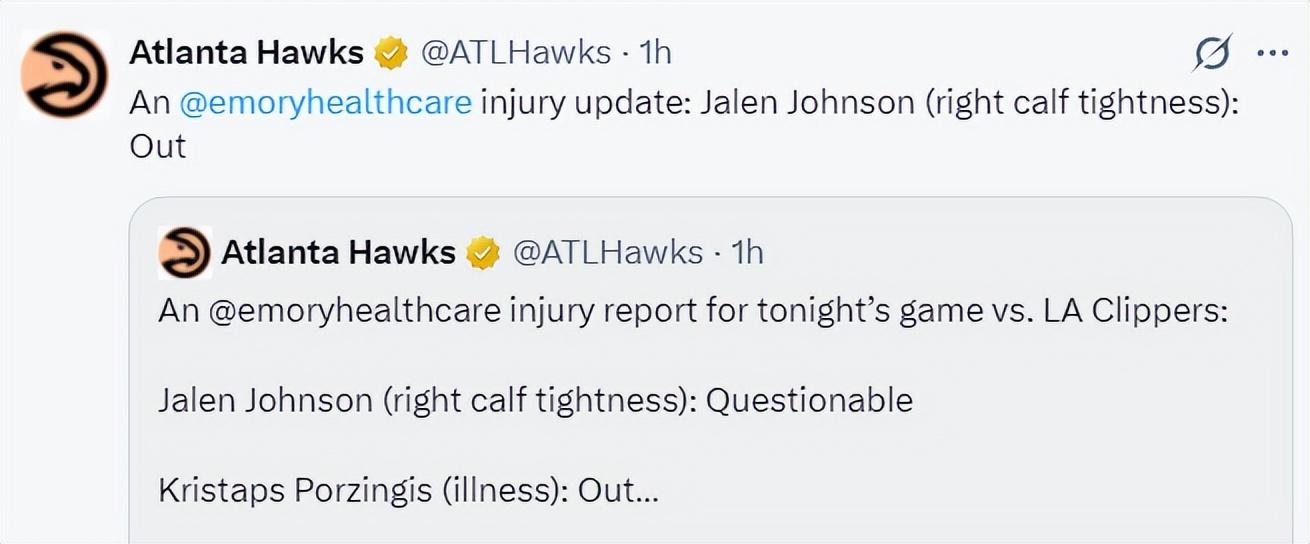
Task: Open the blue @emoryhealthcare mention link
Action: click(325, 102)
